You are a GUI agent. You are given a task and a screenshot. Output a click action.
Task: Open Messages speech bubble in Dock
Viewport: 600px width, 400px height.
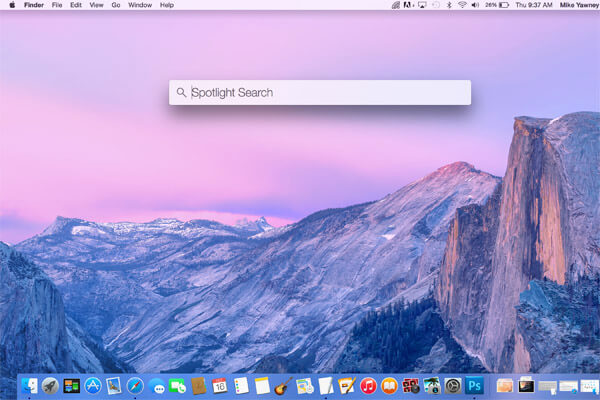pyautogui.click(x=157, y=386)
